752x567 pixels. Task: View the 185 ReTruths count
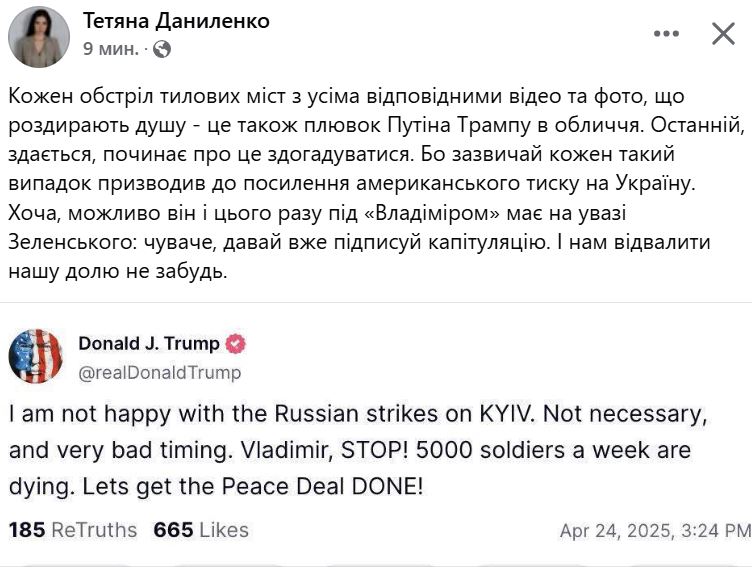point(73,530)
